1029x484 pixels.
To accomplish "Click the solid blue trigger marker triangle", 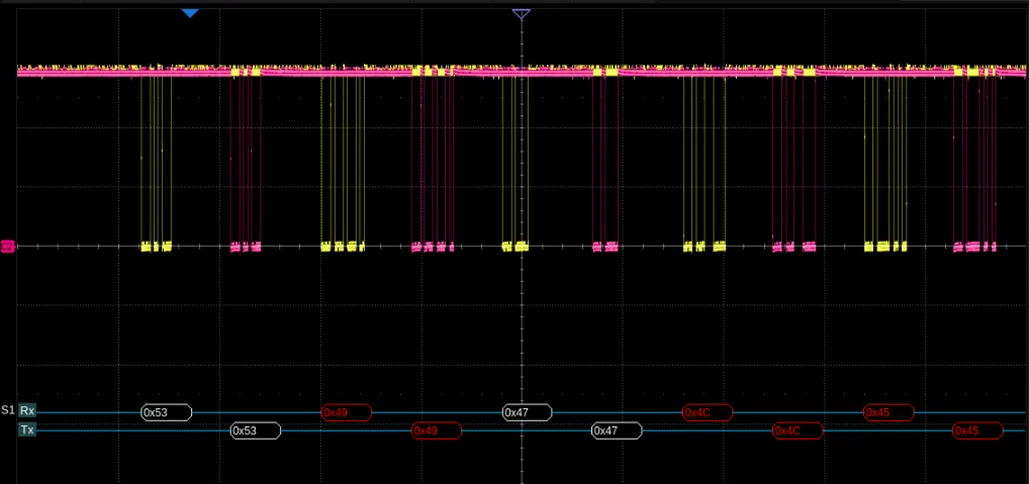I will [190, 13].
